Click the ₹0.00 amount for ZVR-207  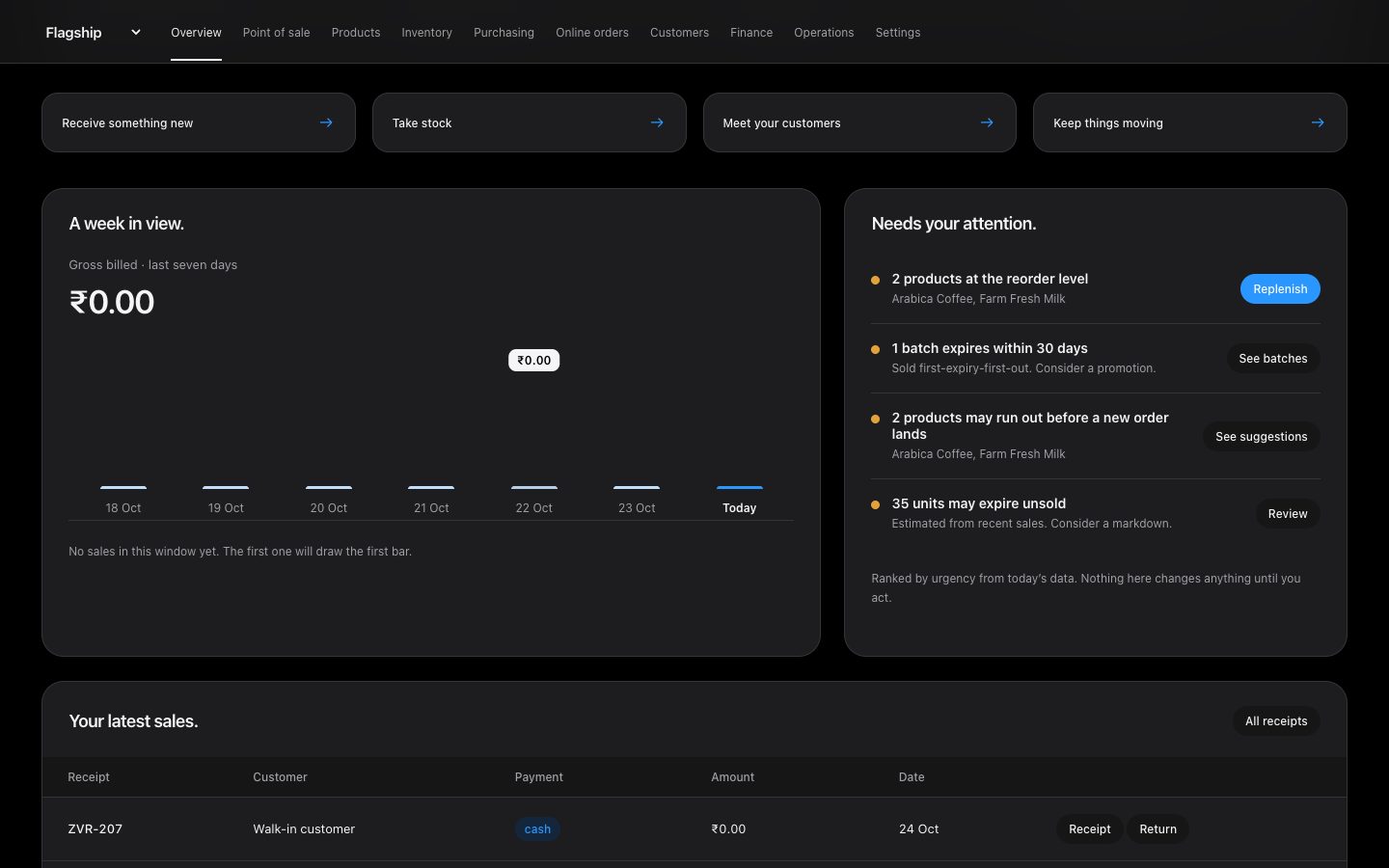click(728, 828)
